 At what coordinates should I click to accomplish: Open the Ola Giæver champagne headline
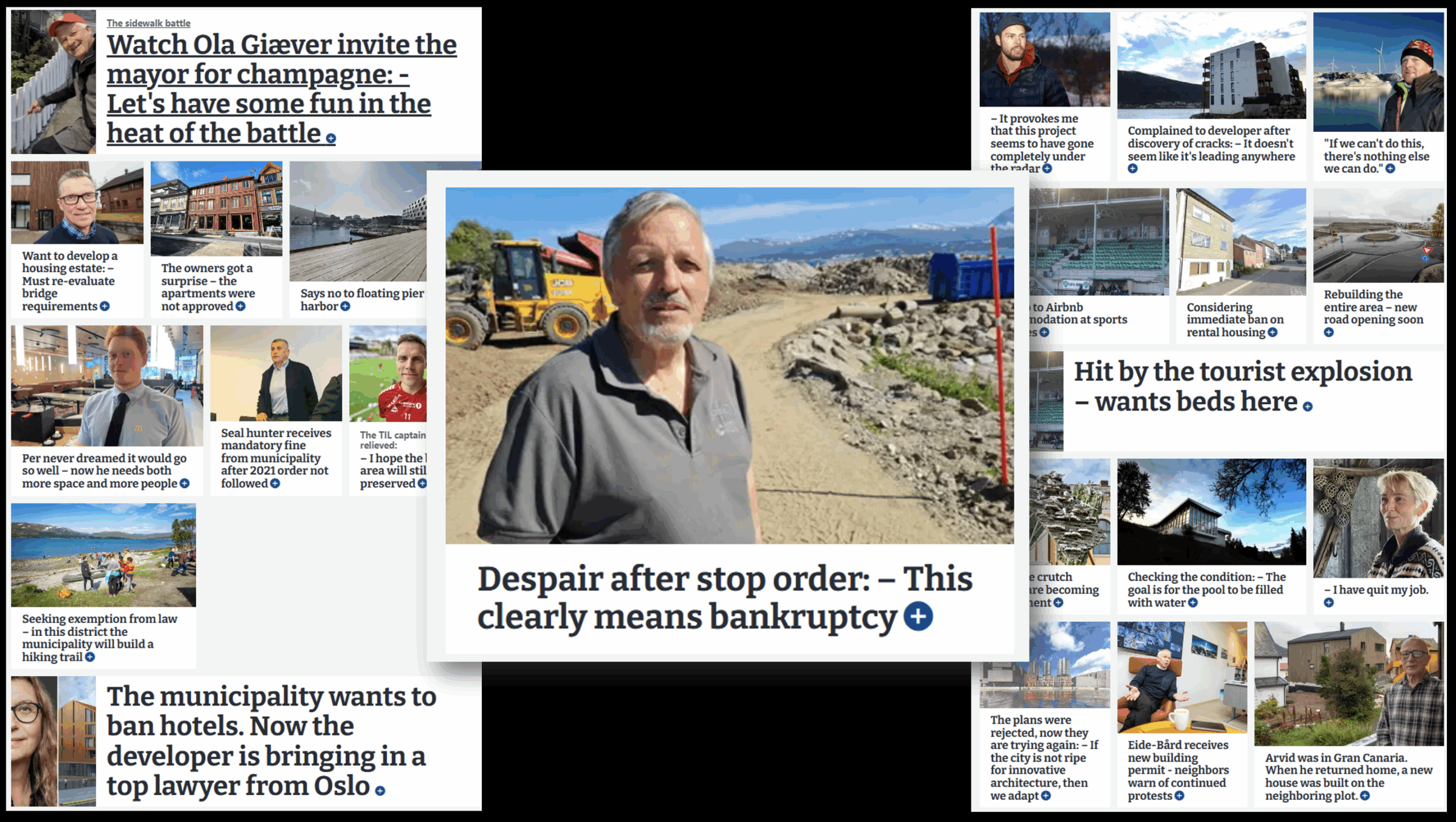282,88
